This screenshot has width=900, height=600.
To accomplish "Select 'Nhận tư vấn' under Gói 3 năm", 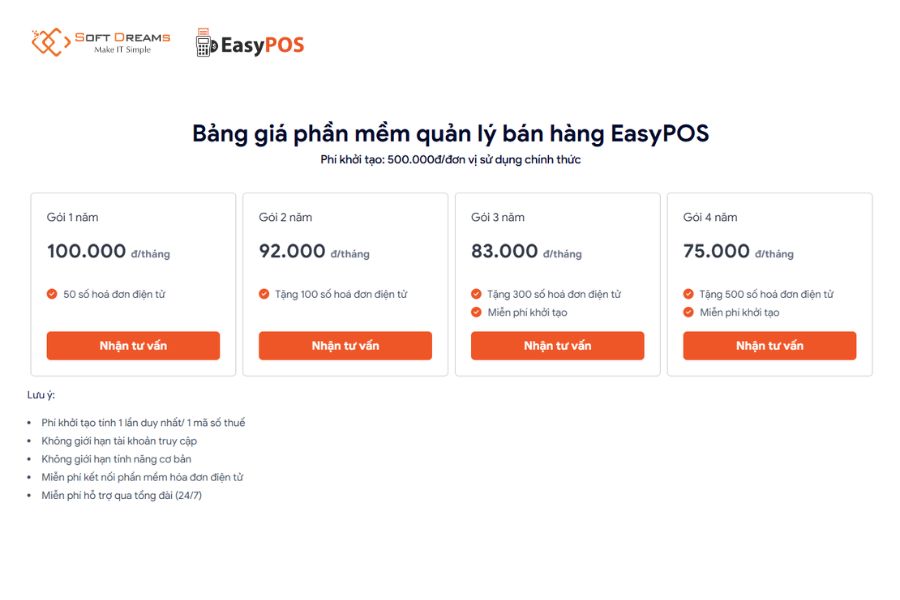I will [557, 345].
